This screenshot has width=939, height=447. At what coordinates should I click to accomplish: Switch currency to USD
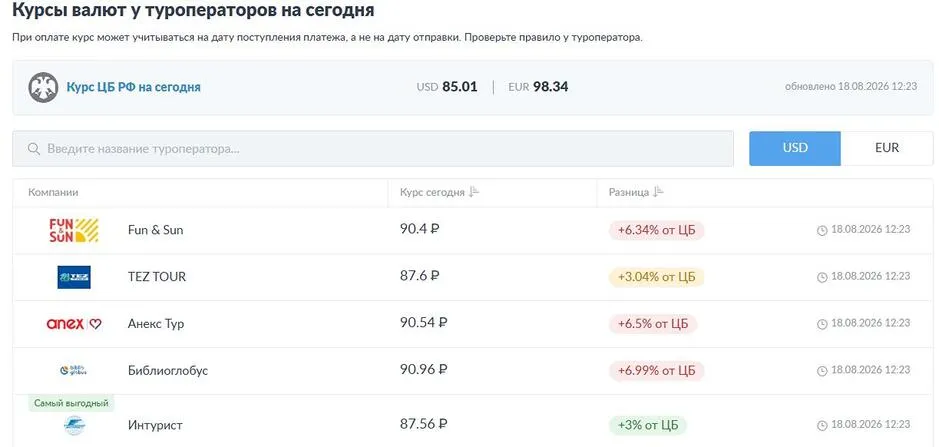click(795, 148)
